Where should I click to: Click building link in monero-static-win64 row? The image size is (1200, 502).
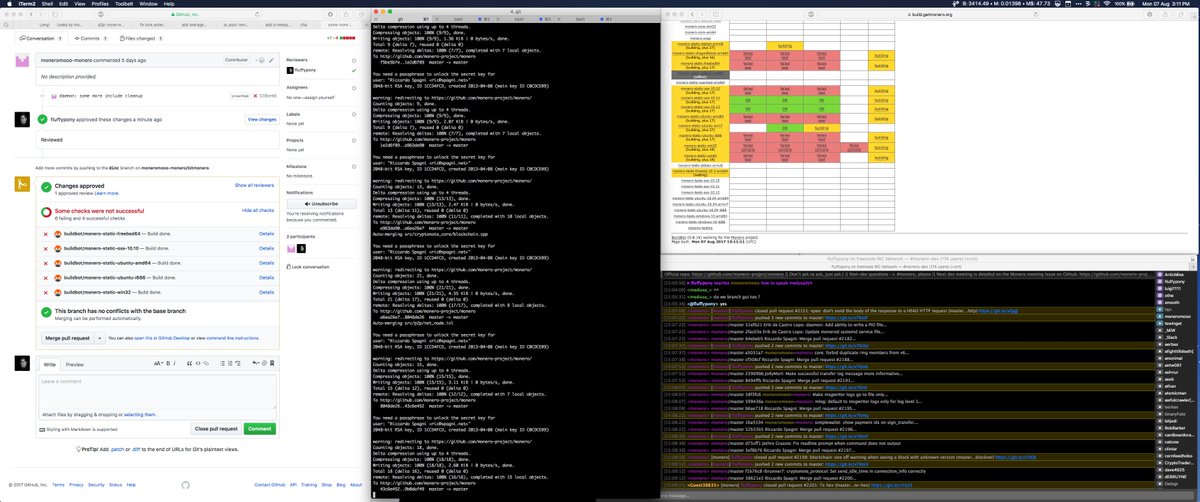881,158
